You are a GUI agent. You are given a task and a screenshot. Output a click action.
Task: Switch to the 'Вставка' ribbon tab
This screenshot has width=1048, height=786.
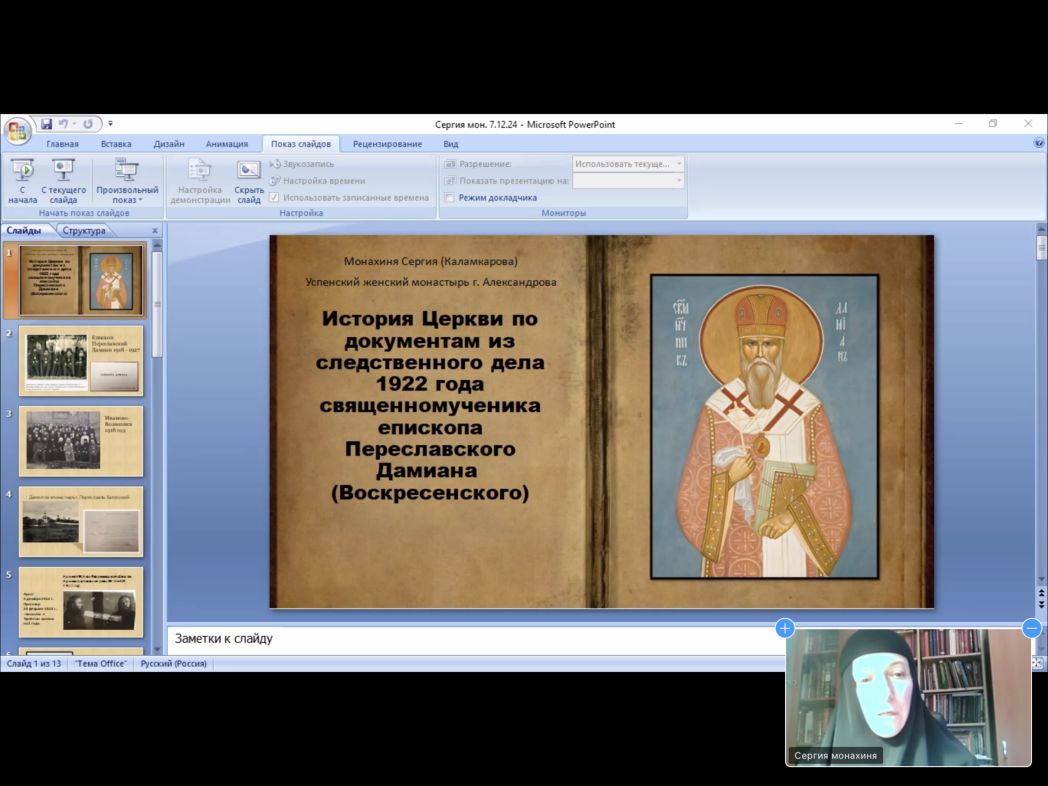click(116, 144)
